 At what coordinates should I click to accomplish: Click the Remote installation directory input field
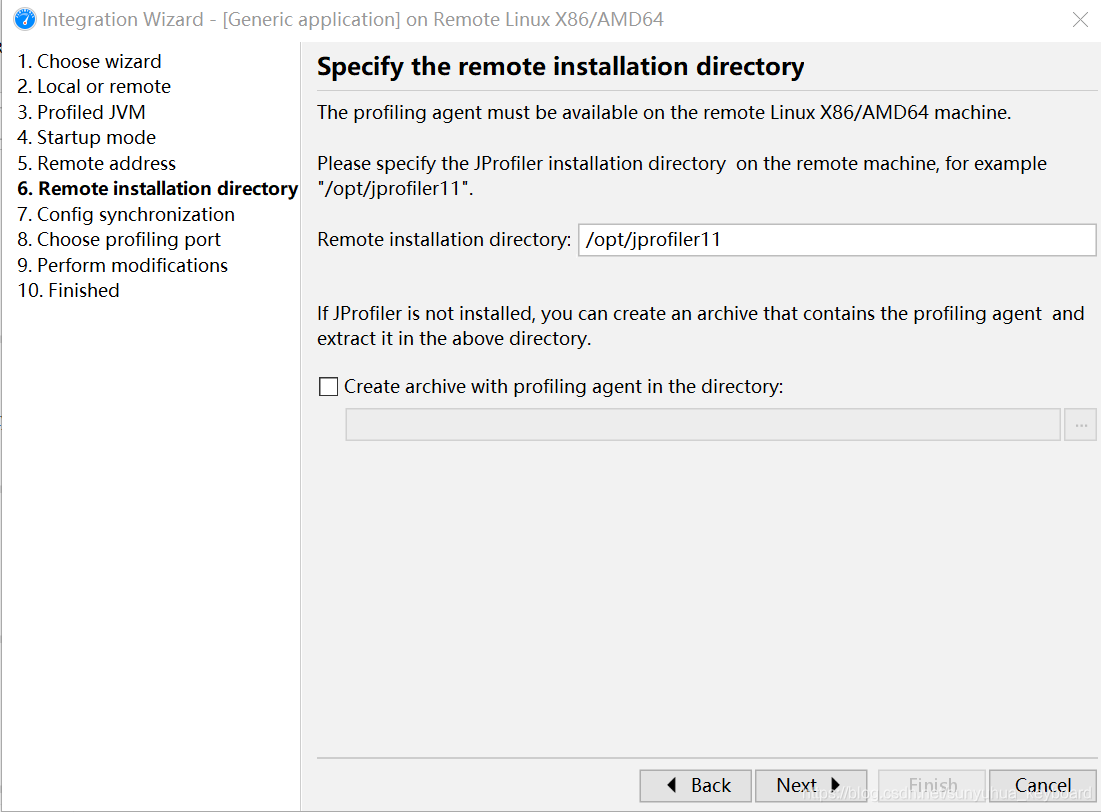click(x=837, y=240)
